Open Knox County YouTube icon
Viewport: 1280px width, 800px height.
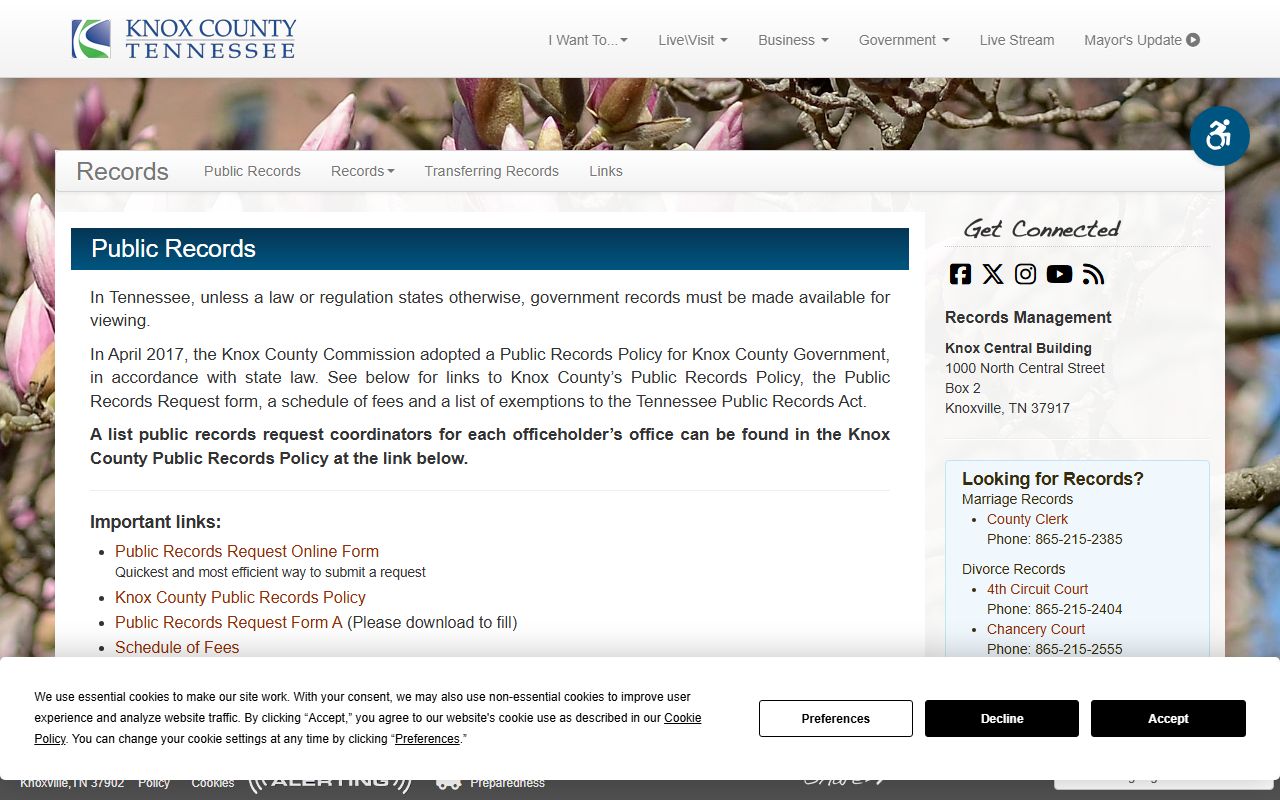[1059, 274]
